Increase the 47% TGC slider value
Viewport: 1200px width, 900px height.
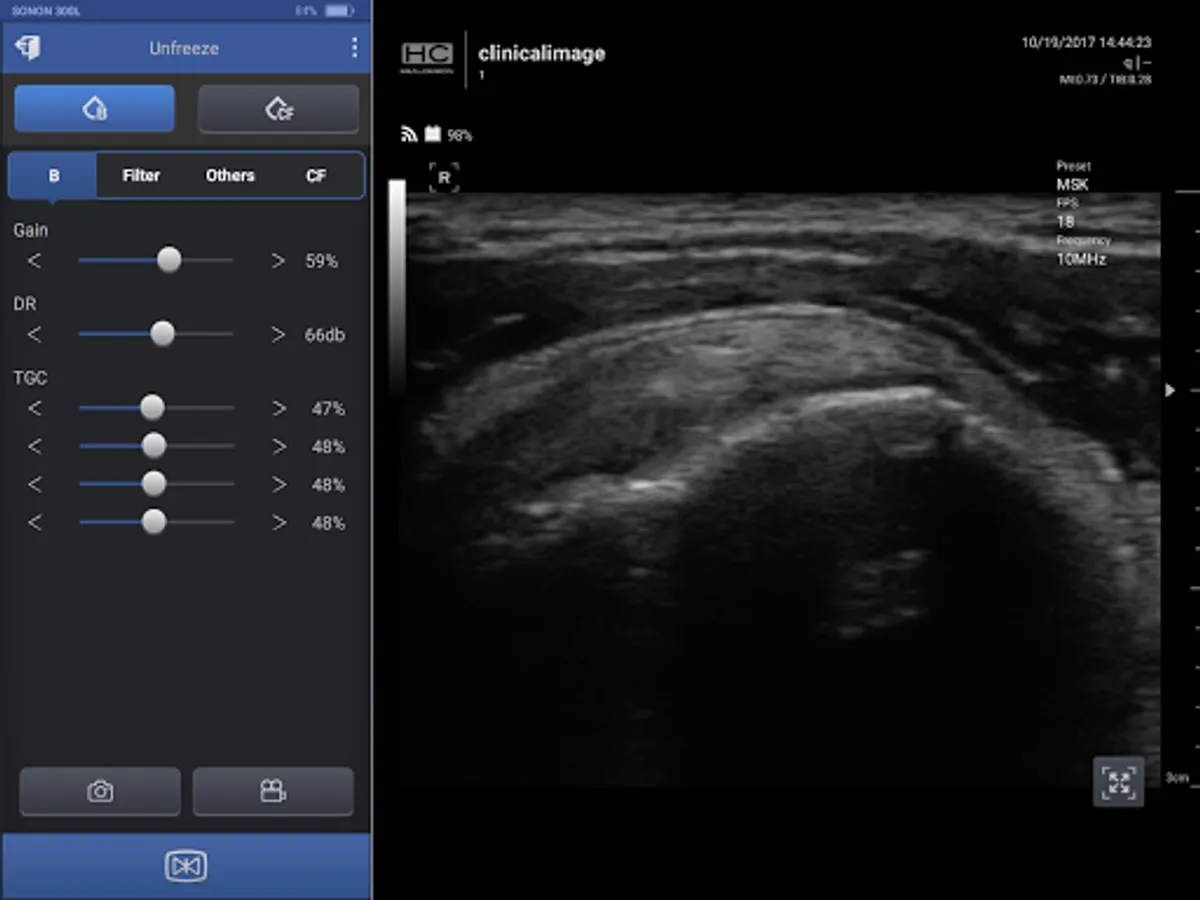click(278, 409)
